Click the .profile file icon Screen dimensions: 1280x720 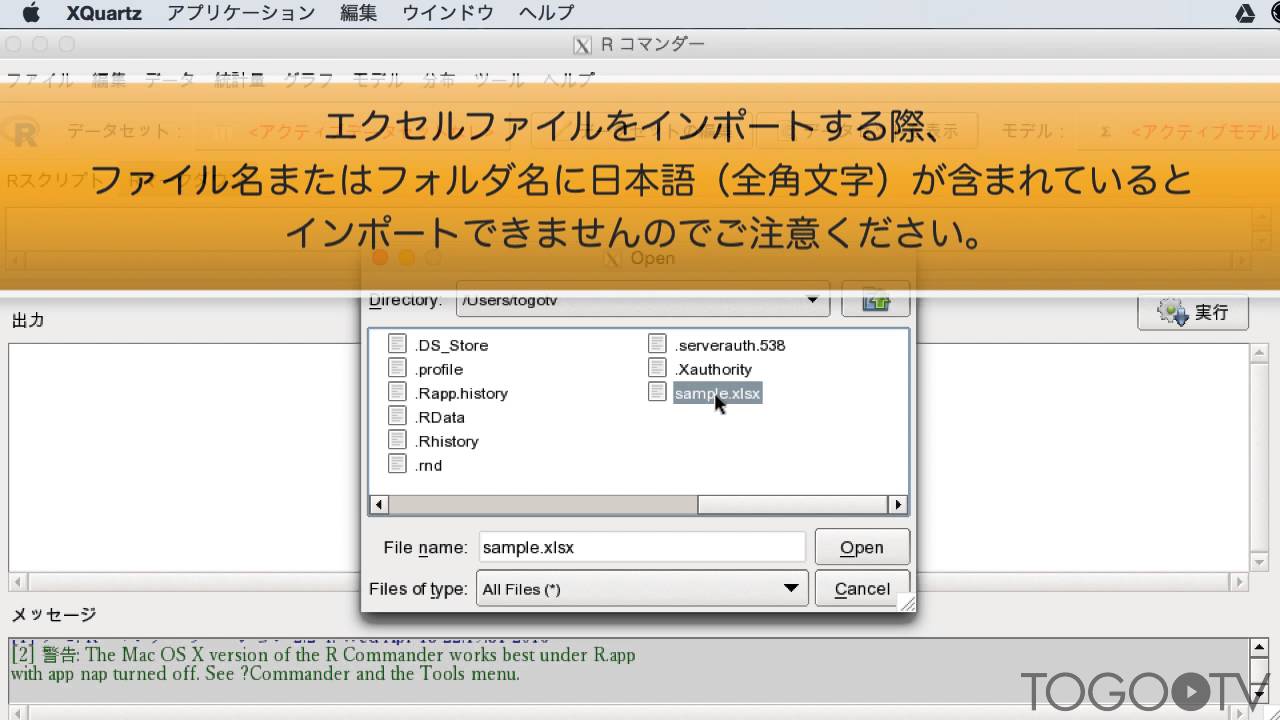click(397, 368)
